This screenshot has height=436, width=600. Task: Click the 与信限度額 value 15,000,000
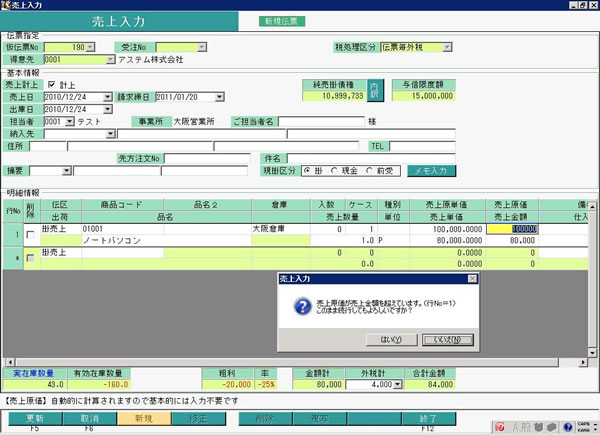(x=424, y=96)
